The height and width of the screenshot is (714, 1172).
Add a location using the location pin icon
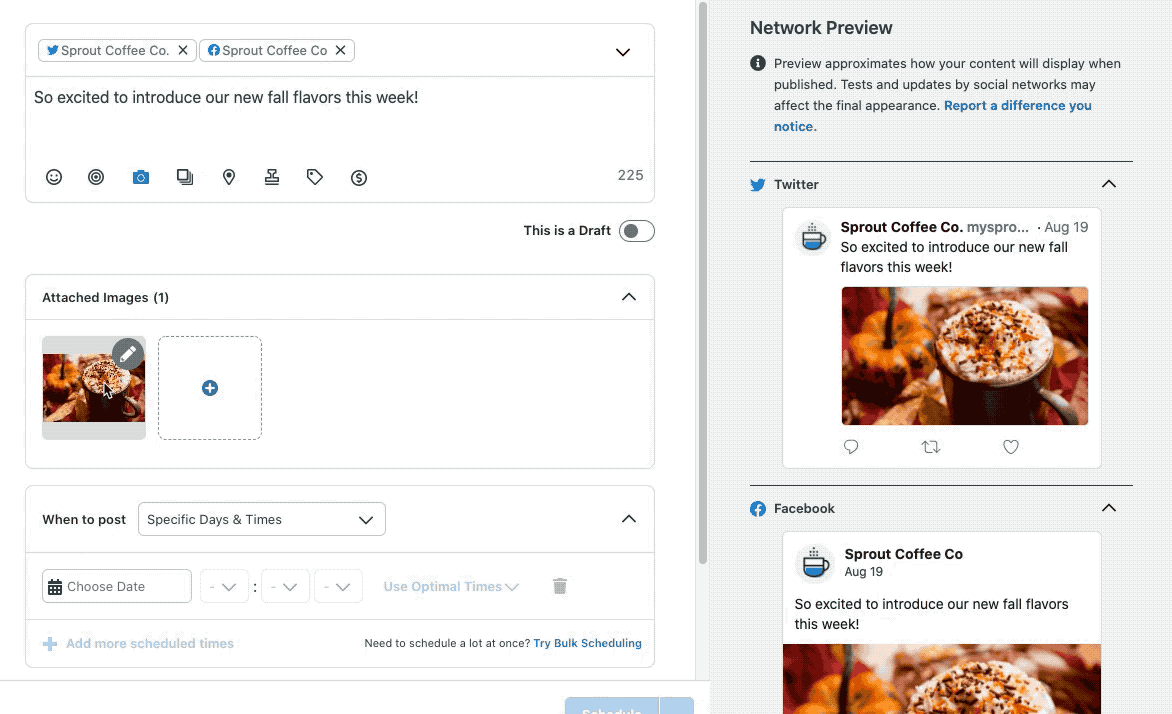229,177
